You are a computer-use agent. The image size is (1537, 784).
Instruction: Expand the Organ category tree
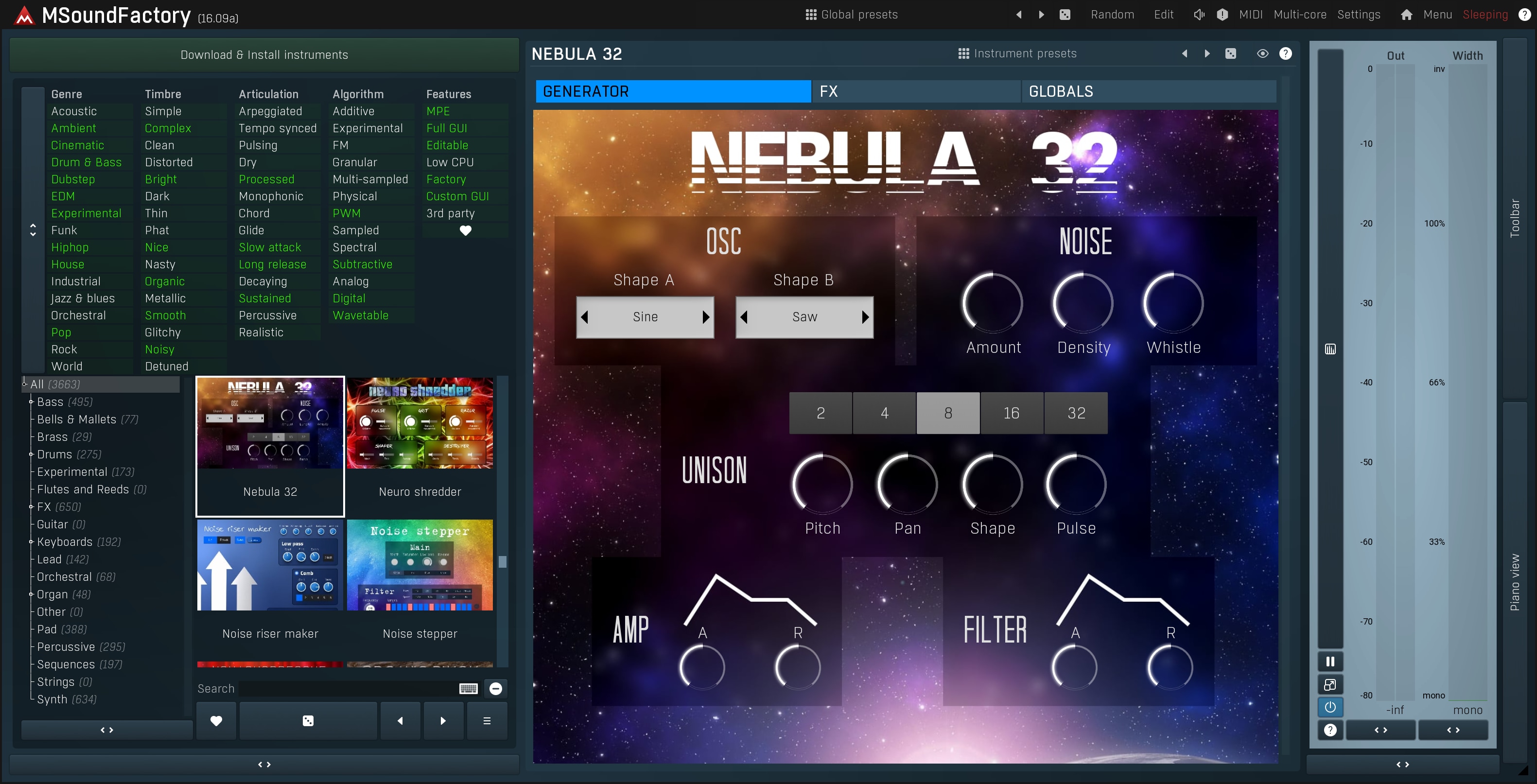tap(31, 594)
